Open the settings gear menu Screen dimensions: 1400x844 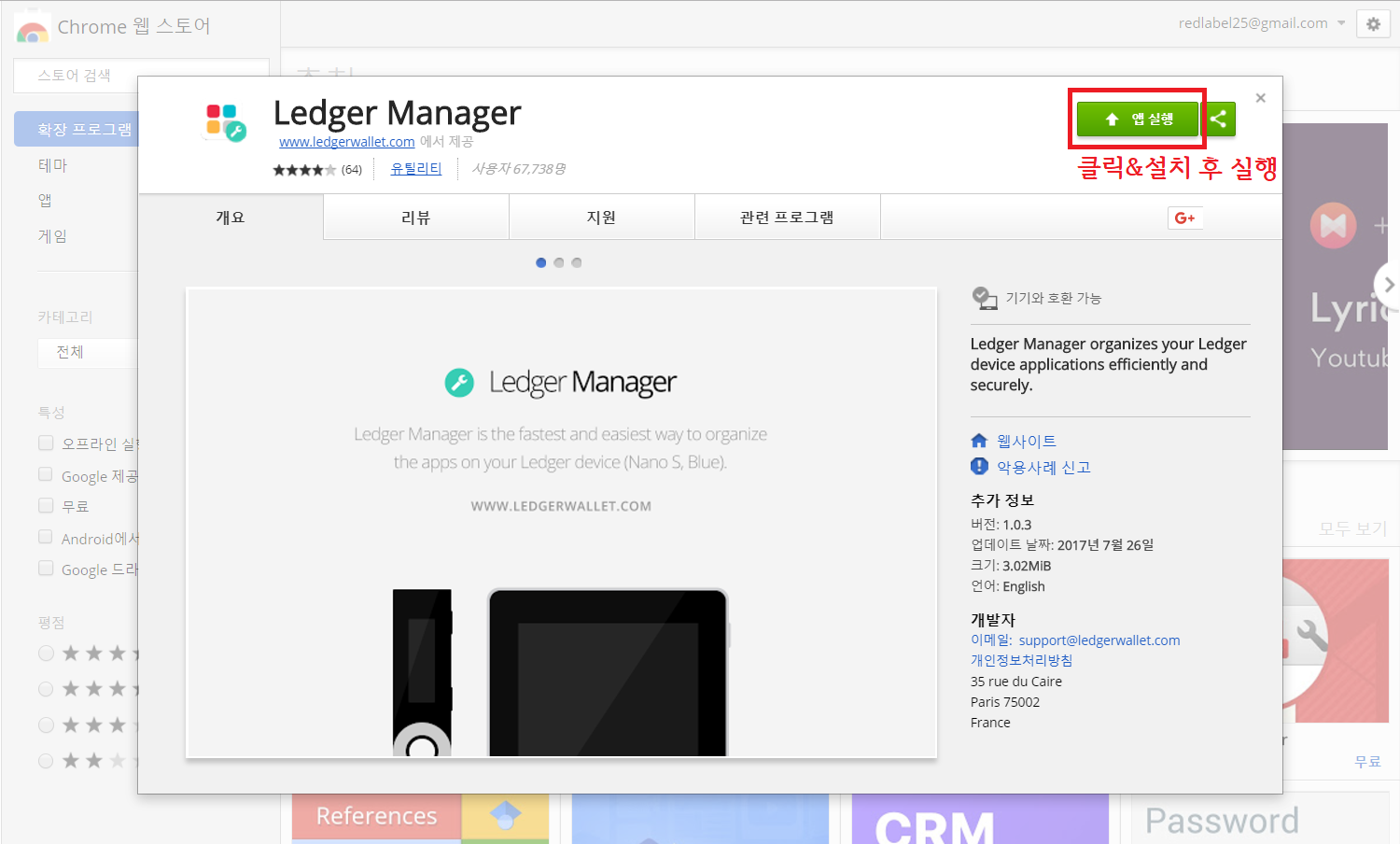(1373, 24)
